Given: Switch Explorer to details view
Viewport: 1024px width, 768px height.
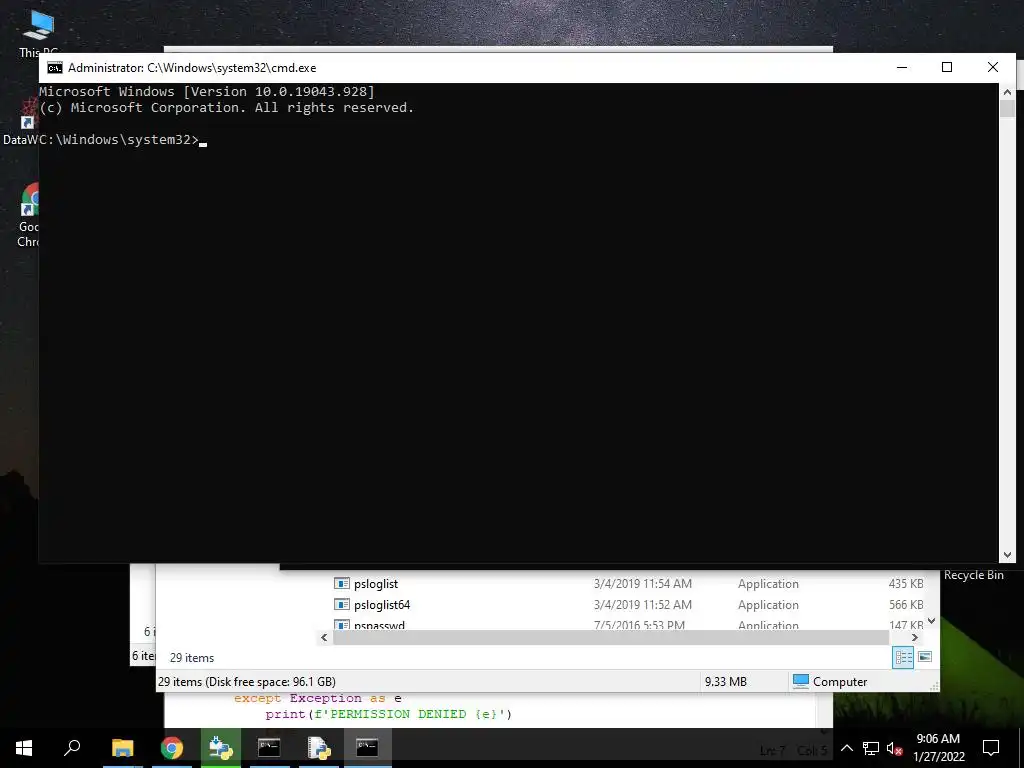Looking at the screenshot, I should tap(903, 657).
